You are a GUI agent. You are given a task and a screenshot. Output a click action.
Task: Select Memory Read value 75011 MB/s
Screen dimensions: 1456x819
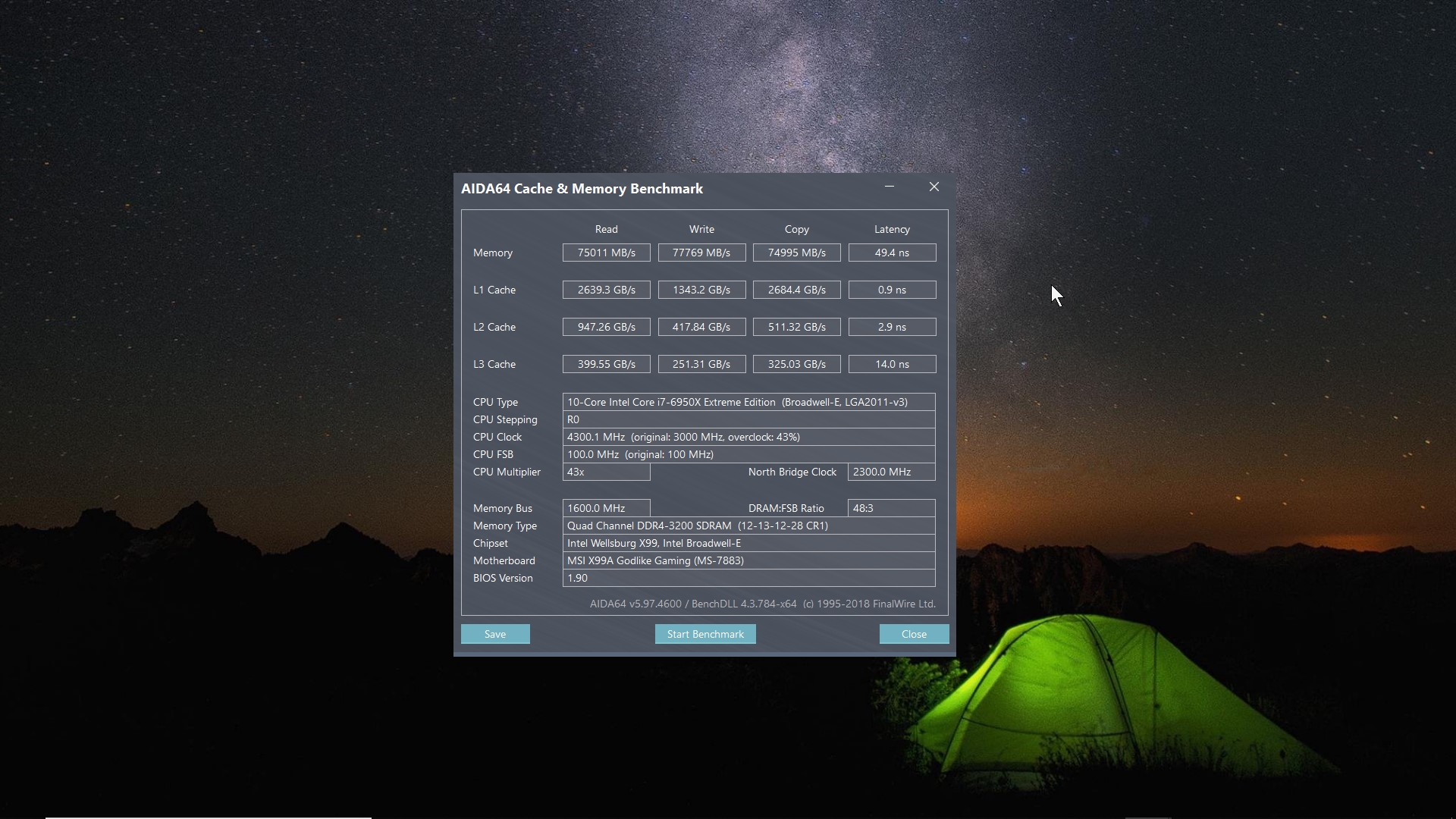tap(607, 253)
